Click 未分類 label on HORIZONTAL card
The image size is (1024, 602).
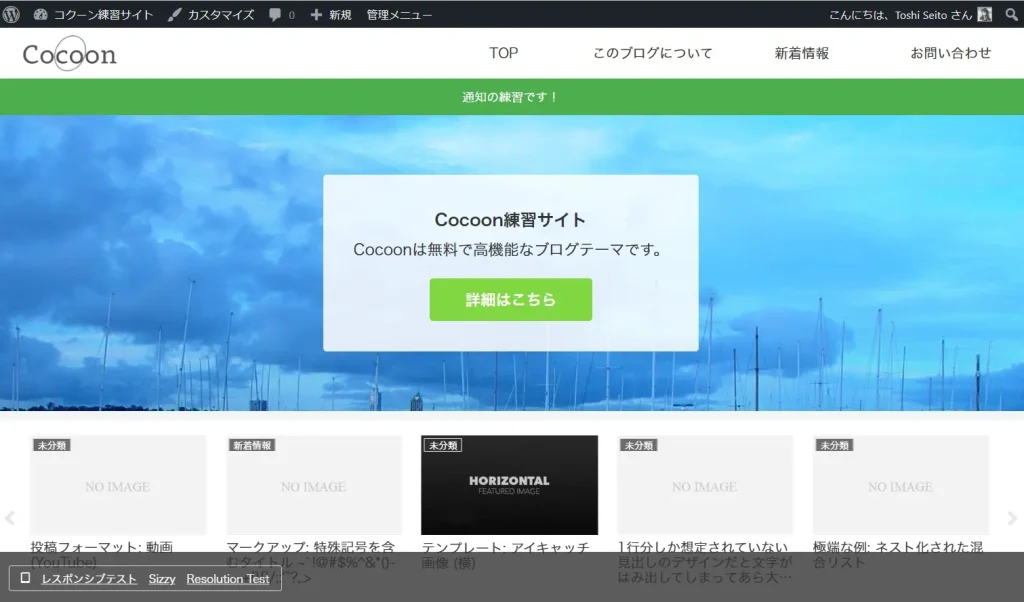click(x=443, y=445)
